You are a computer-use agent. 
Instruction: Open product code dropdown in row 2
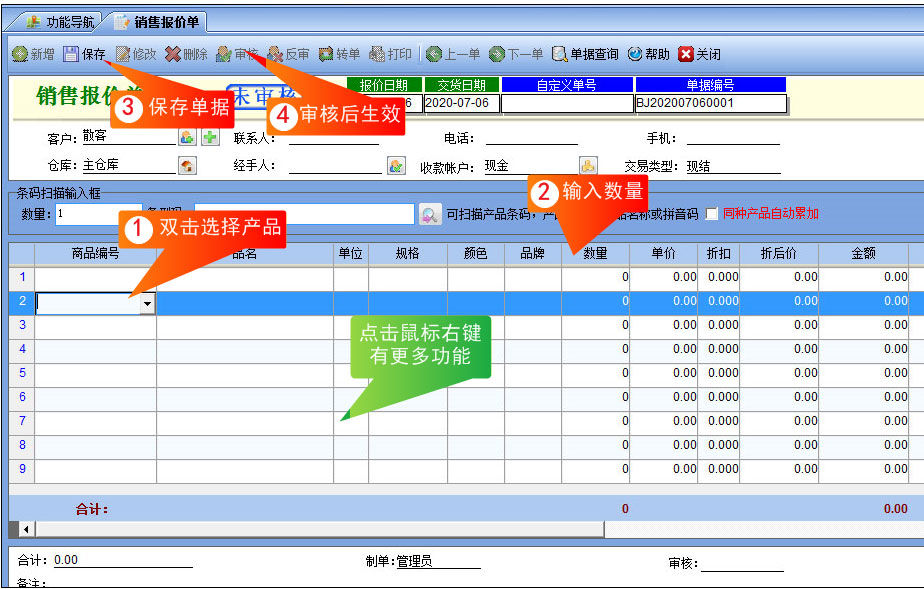click(x=147, y=303)
